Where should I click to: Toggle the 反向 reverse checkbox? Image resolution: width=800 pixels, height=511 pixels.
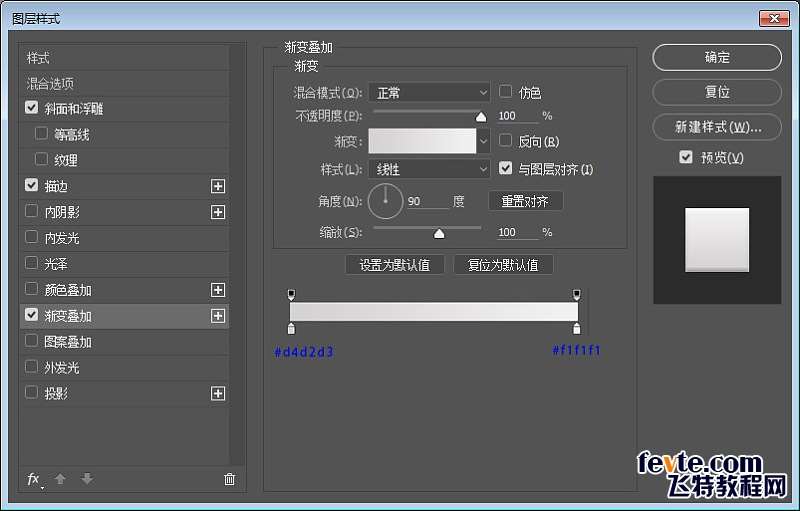(x=505, y=140)
